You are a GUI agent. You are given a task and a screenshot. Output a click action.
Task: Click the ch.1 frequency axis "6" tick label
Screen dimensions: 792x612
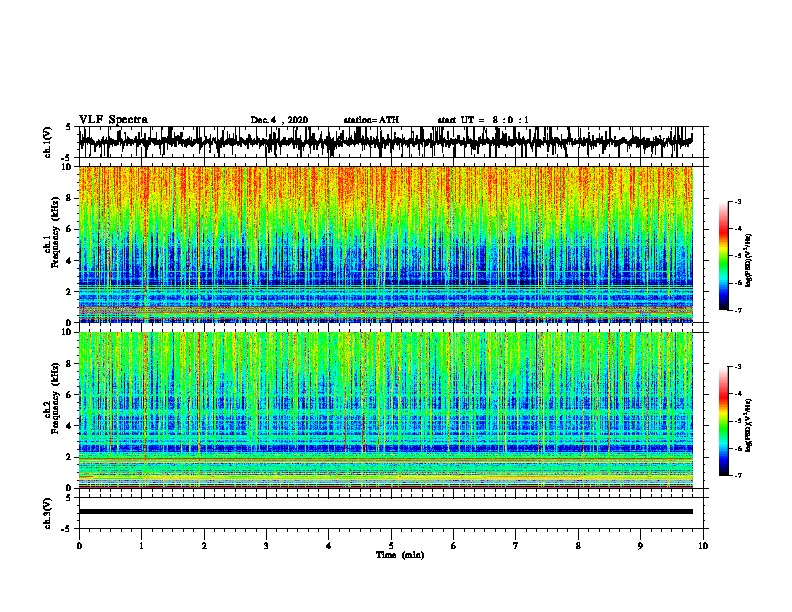pyautogui.click(x=70, y=229)
